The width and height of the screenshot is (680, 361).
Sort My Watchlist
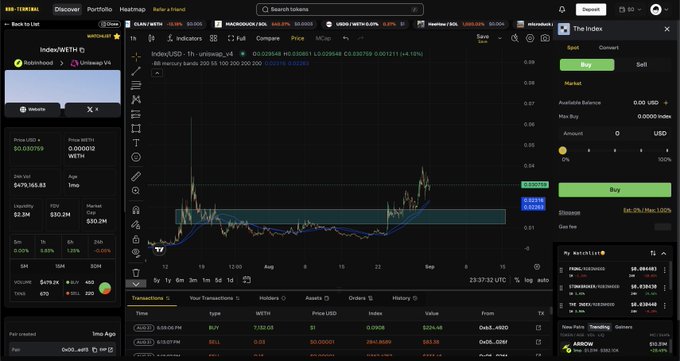[653, 253]
